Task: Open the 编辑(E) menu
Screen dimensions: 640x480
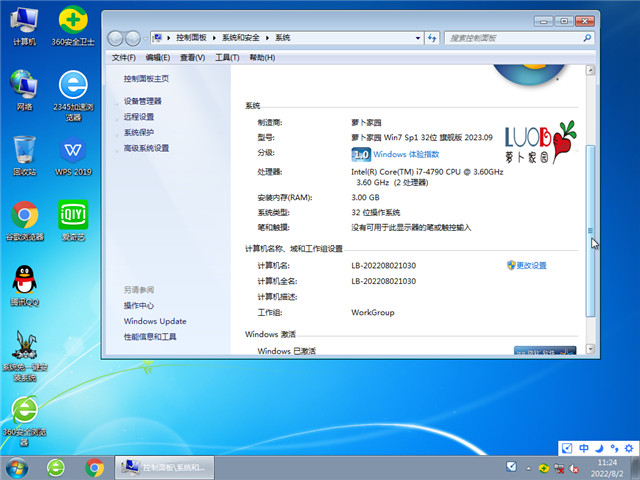Action: point(158,58)
